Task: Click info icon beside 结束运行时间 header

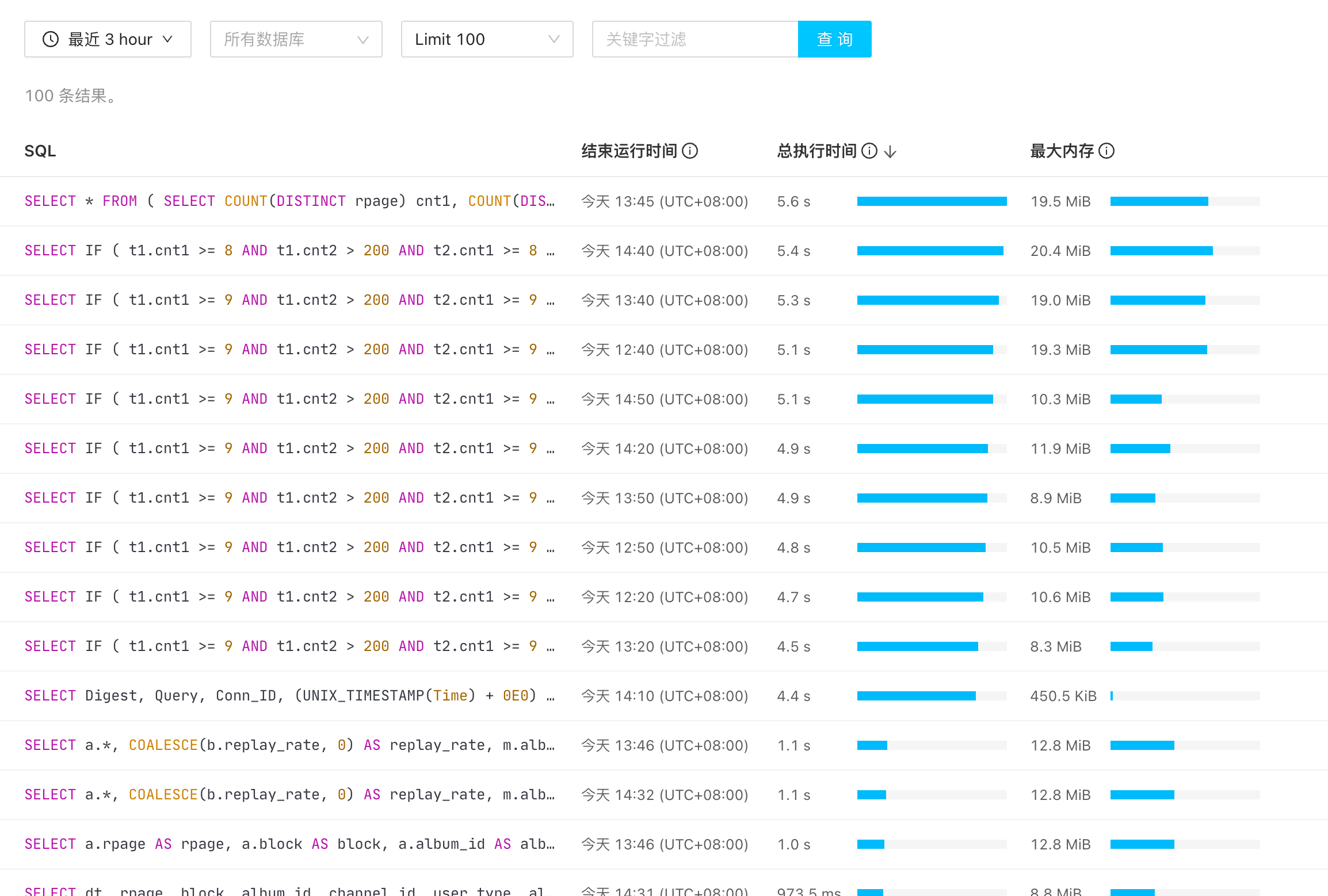Action: pyautogui.click(x=690, y=151)
